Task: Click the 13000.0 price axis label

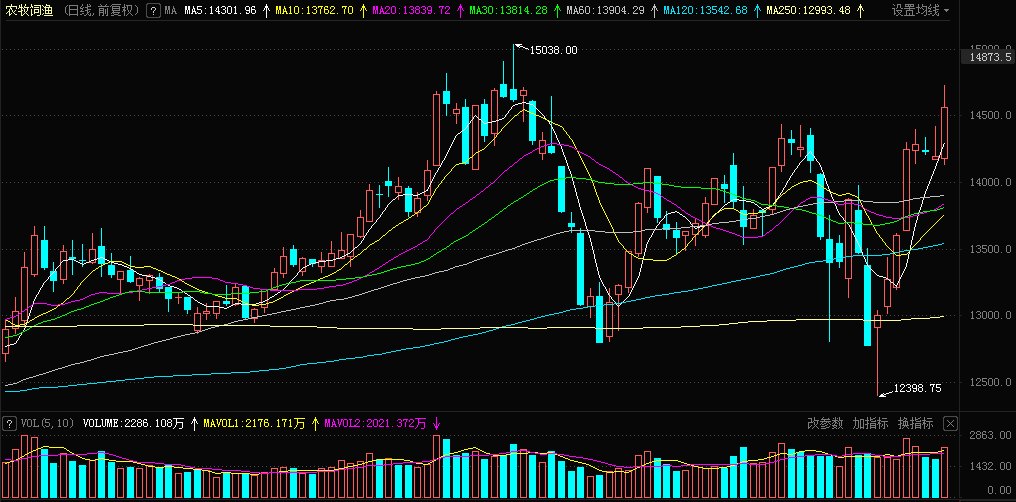Action: tap(991, 316)
